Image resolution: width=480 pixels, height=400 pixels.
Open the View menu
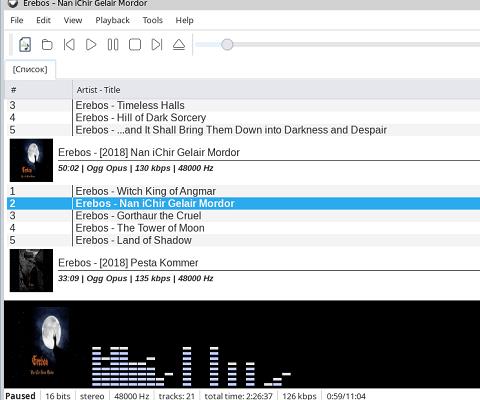(x=73, y=20)
